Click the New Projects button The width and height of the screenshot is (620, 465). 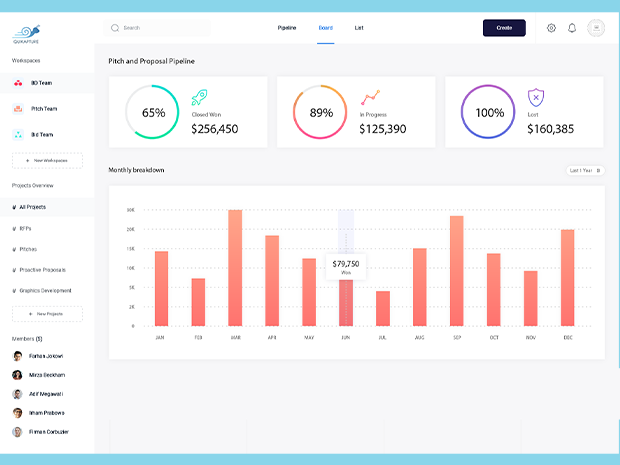click(47, 314)
